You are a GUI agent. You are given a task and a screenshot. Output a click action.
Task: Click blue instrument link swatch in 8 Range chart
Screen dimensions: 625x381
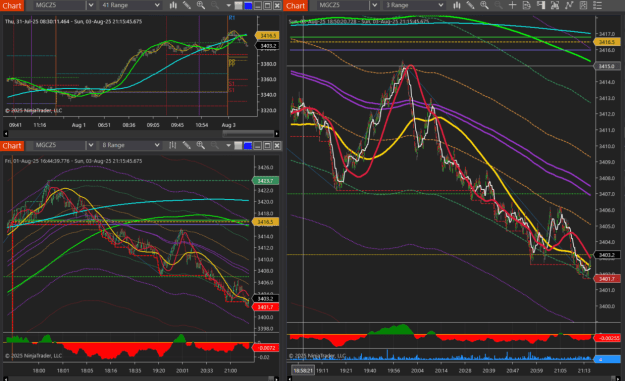point(248,145)
